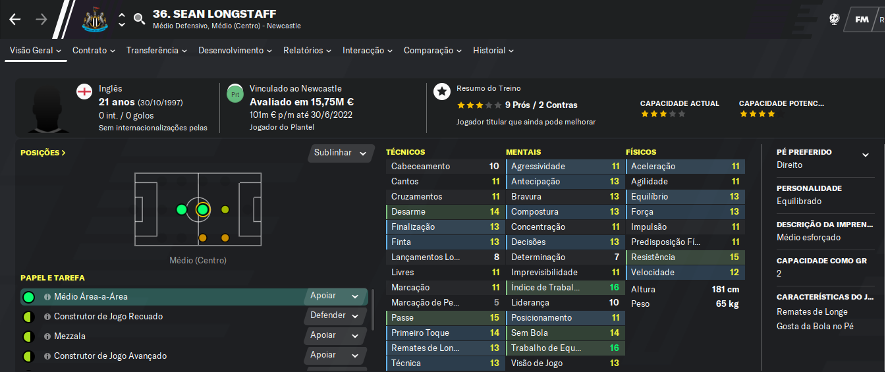
Task: Select the Construtor de Jogo Recuado role
Action: tap(108, 317)
